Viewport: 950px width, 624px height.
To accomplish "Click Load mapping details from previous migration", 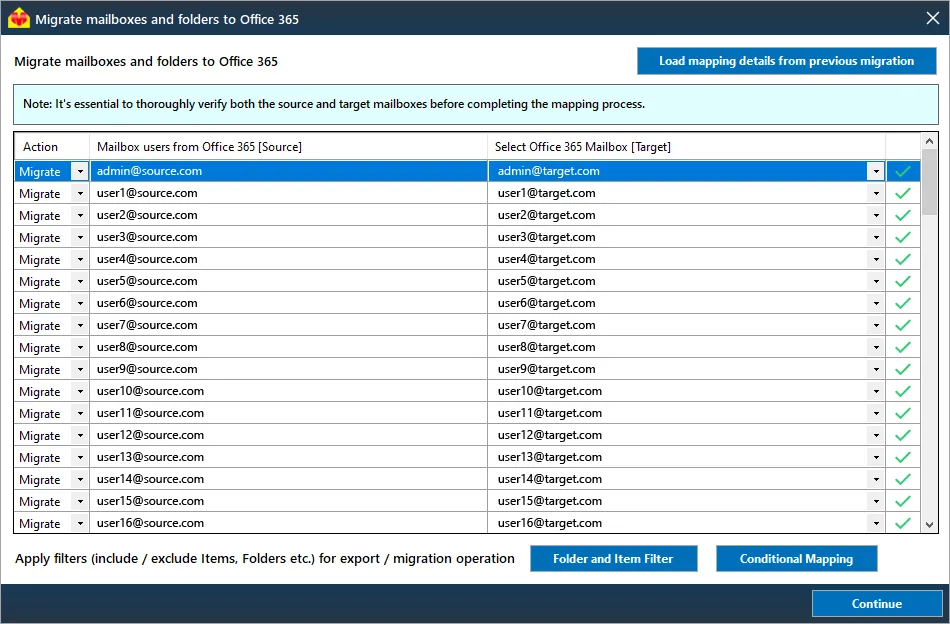I will click(x=786, y=61).
